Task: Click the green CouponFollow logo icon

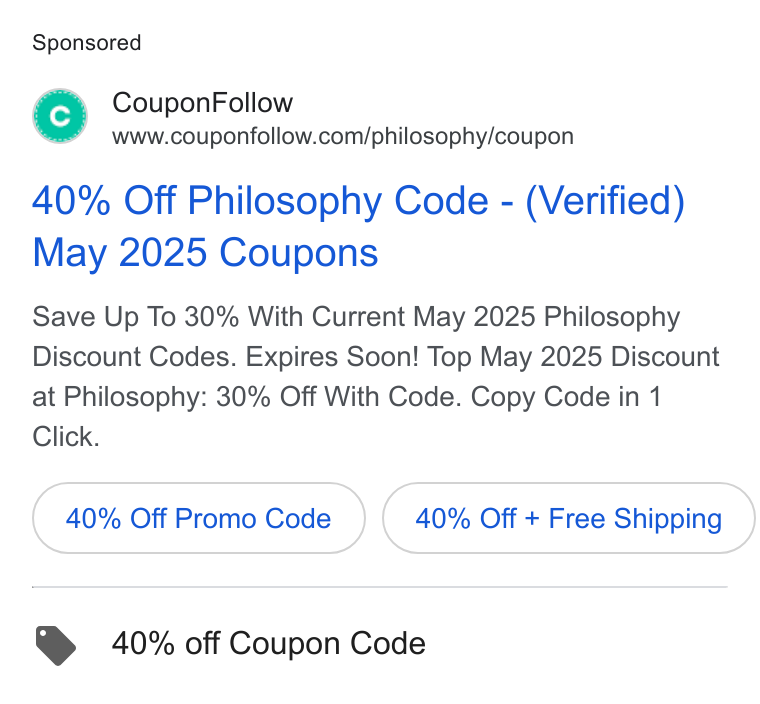Action: pos(60,116)
